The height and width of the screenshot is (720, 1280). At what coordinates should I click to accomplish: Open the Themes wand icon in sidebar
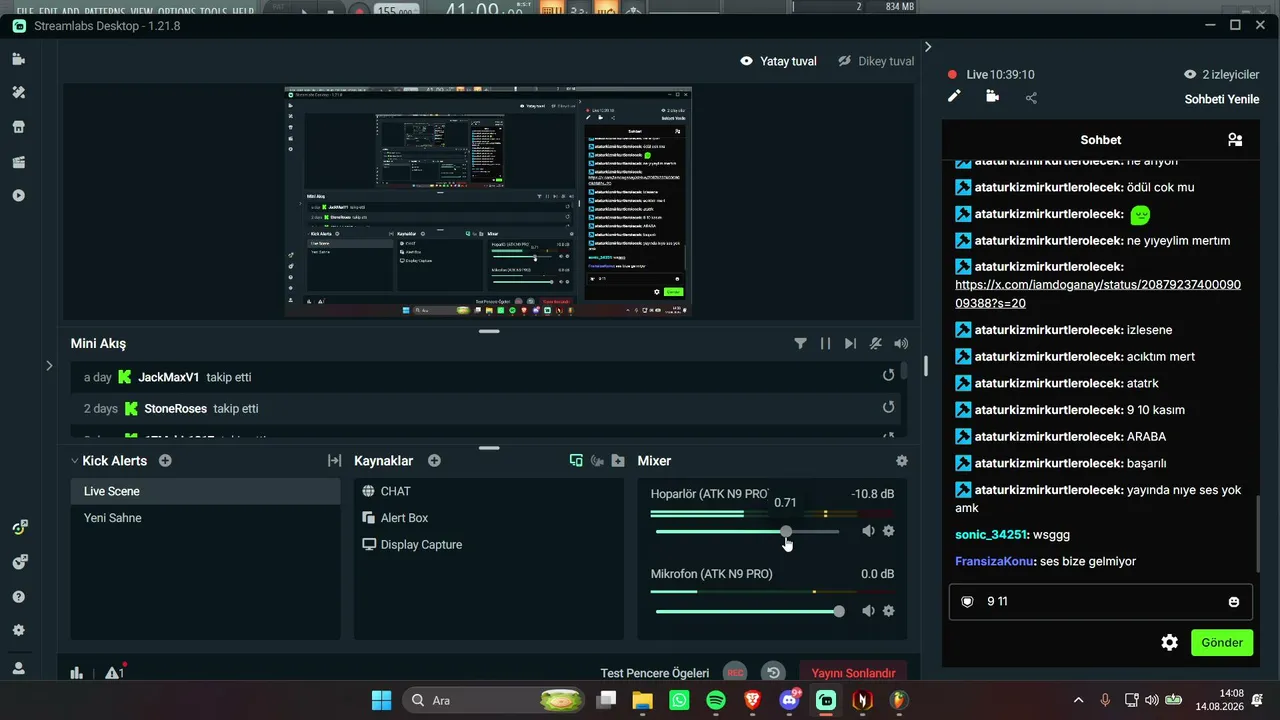click(x=18, y=92)
